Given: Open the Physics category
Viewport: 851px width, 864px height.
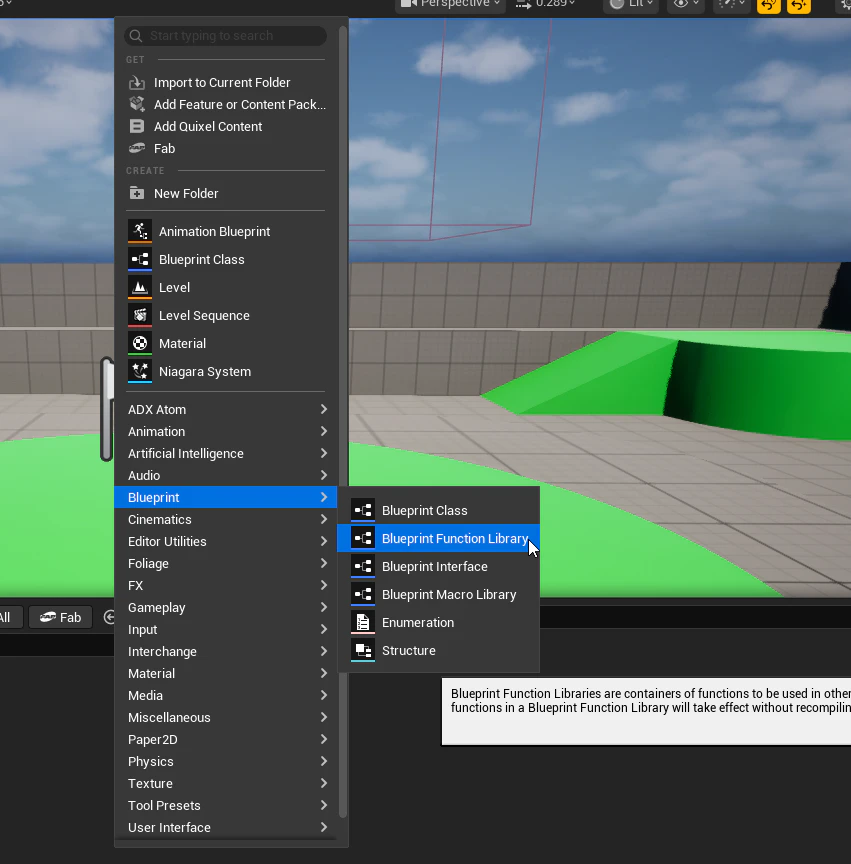Looking at the screenshot, I should (x=225, y=762).
